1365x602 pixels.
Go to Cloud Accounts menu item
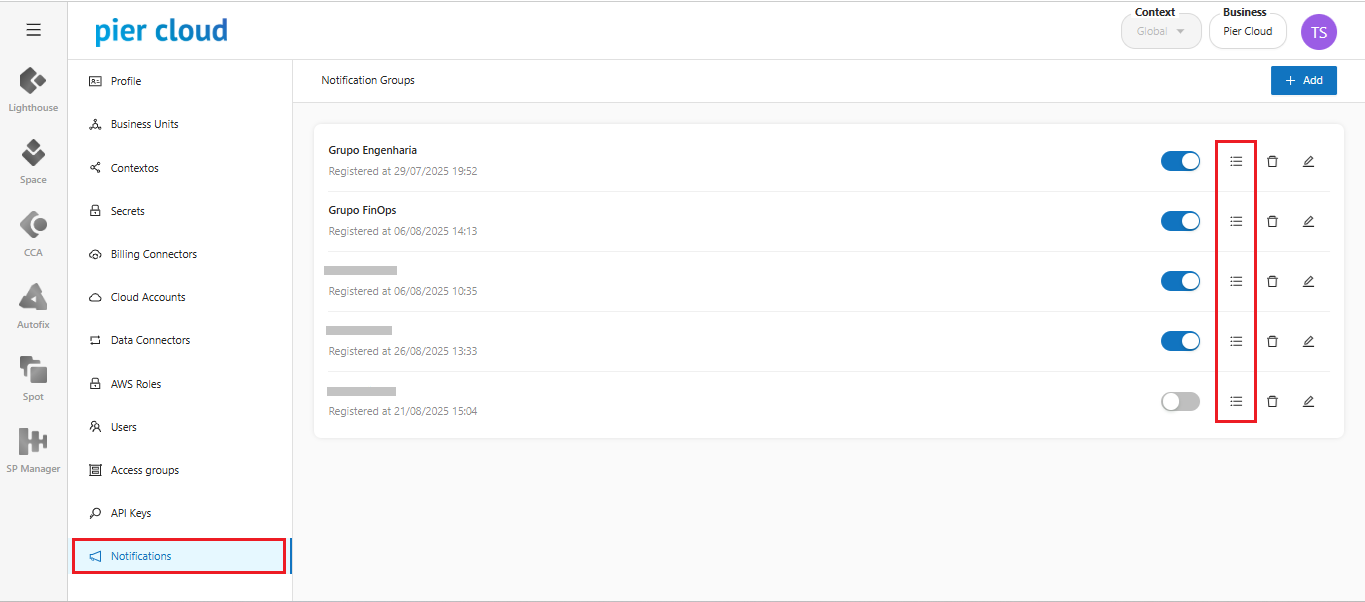click(x=148, y=297)
